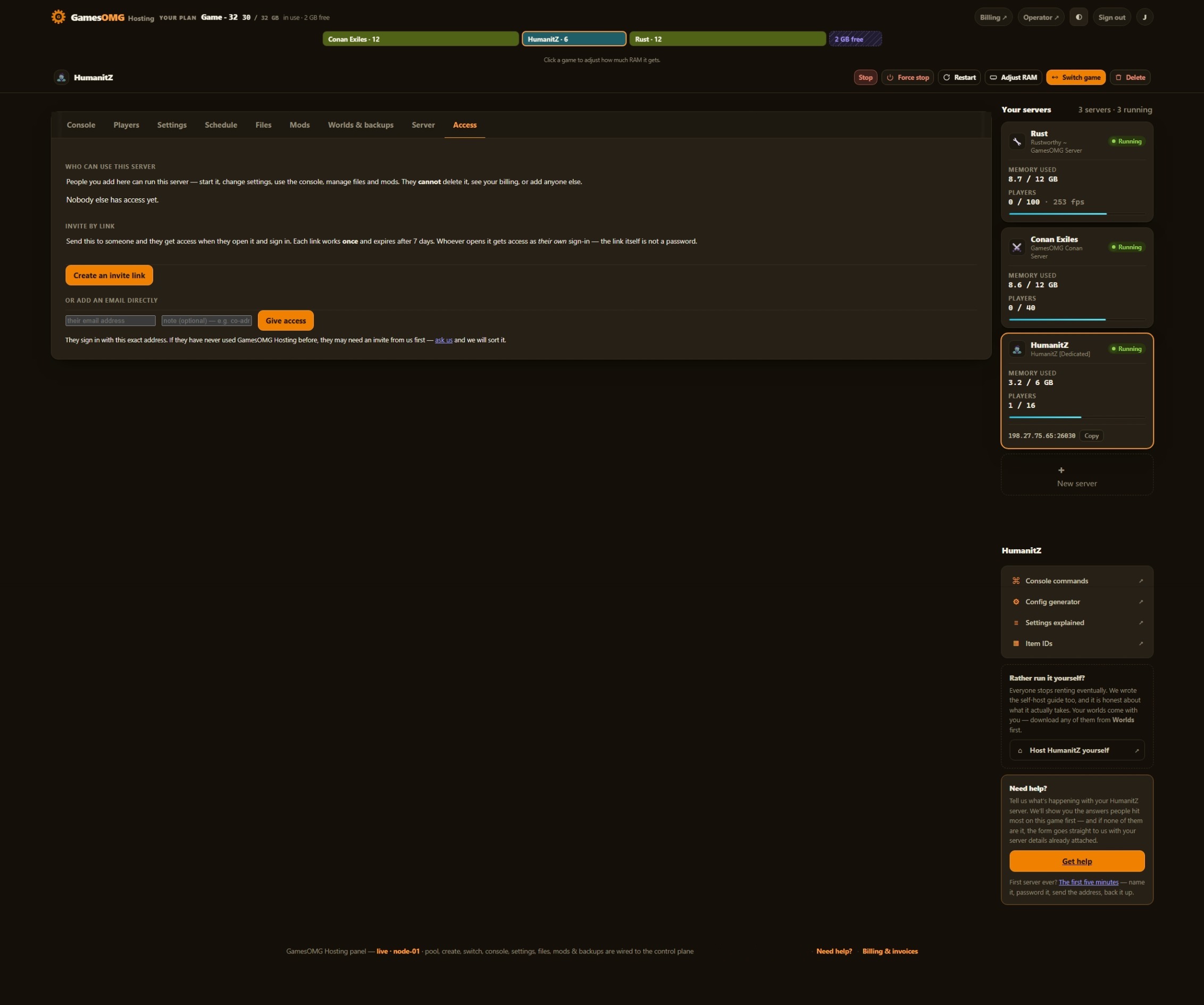The width and height of the screenshot is (1204, 1005).
Task: Open the Item IDs resource
Action: [x=1077, y=643]
